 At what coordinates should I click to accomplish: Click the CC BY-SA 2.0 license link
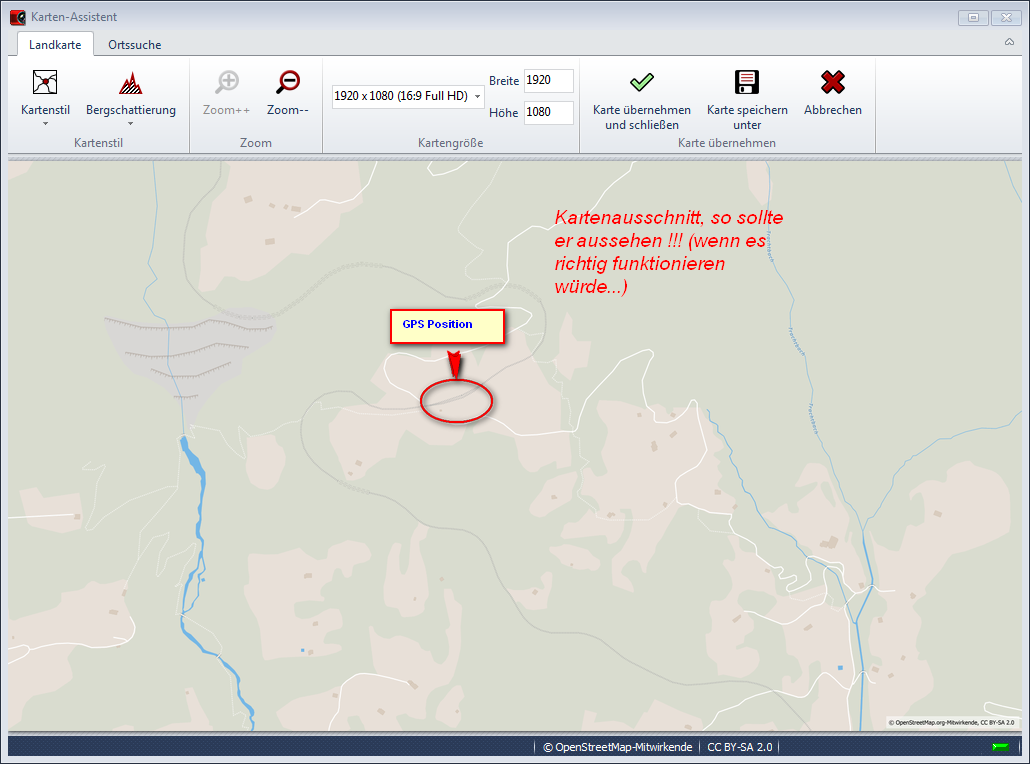739,747
